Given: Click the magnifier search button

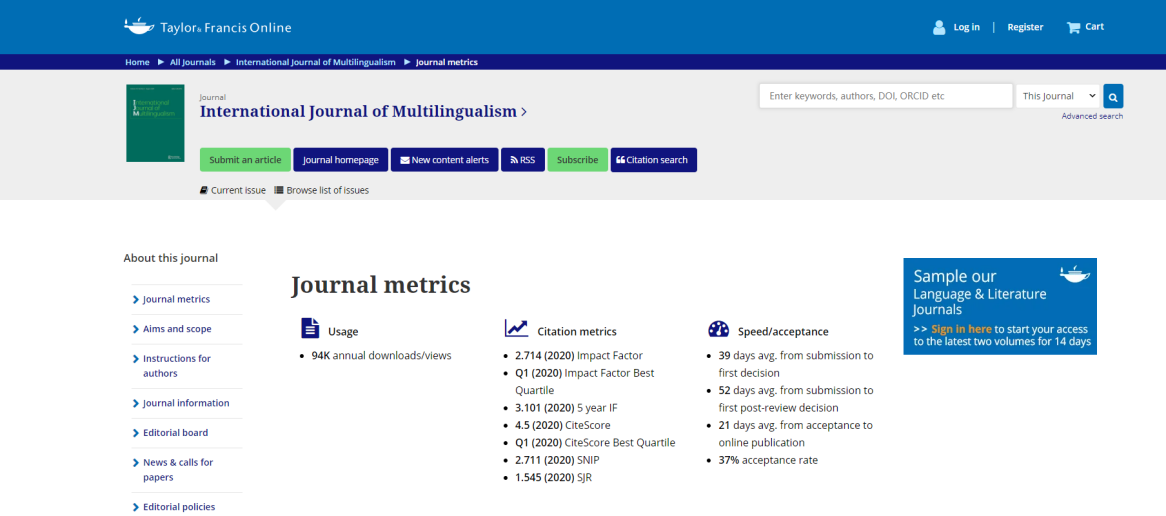Looking at the screenshot, I should click(x=1113, y=96).
